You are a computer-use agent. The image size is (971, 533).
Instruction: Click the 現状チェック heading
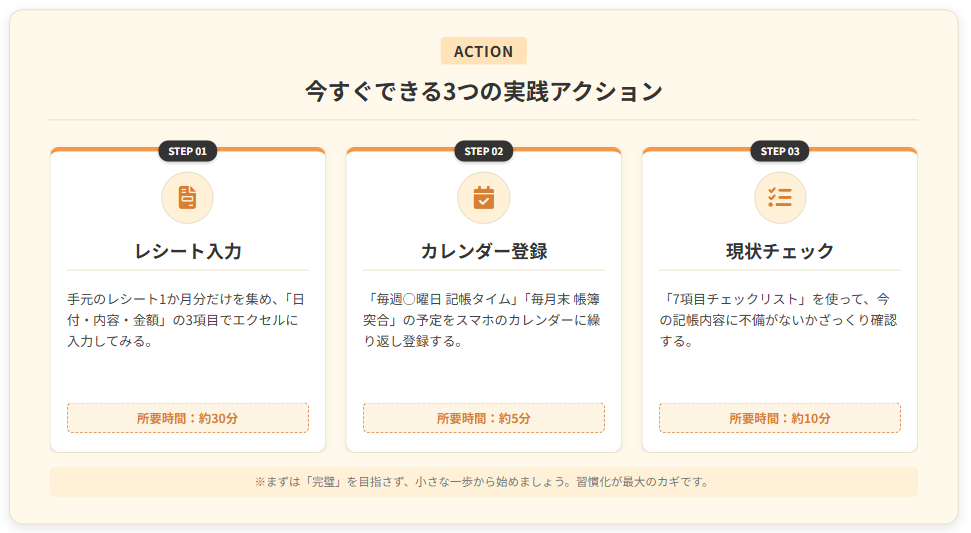[780, 251]
